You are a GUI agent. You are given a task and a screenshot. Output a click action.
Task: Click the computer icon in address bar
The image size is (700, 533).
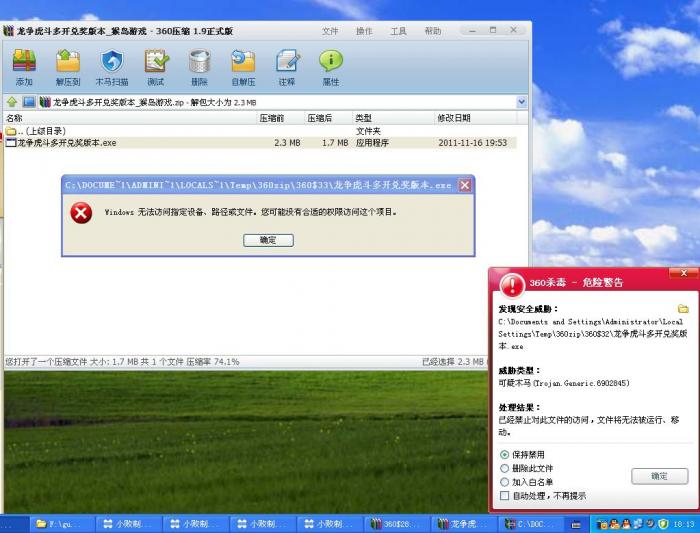29,102
